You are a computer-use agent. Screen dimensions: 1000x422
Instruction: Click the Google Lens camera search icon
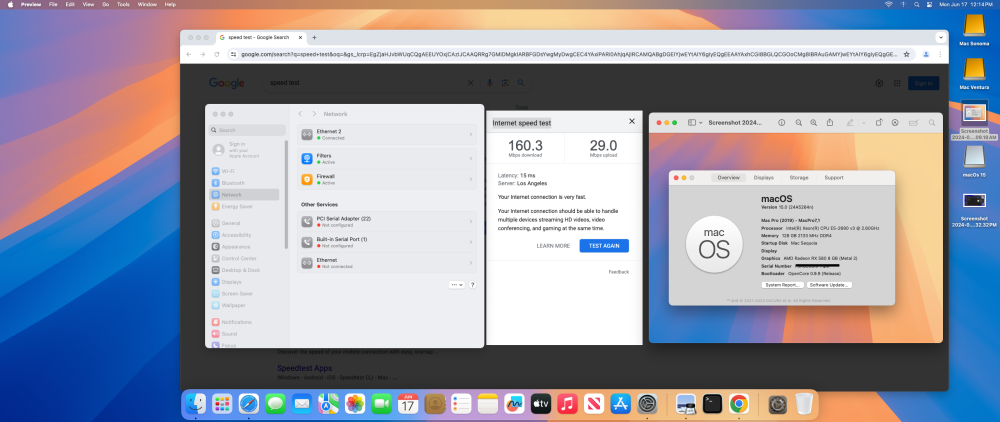coord(505,83)
